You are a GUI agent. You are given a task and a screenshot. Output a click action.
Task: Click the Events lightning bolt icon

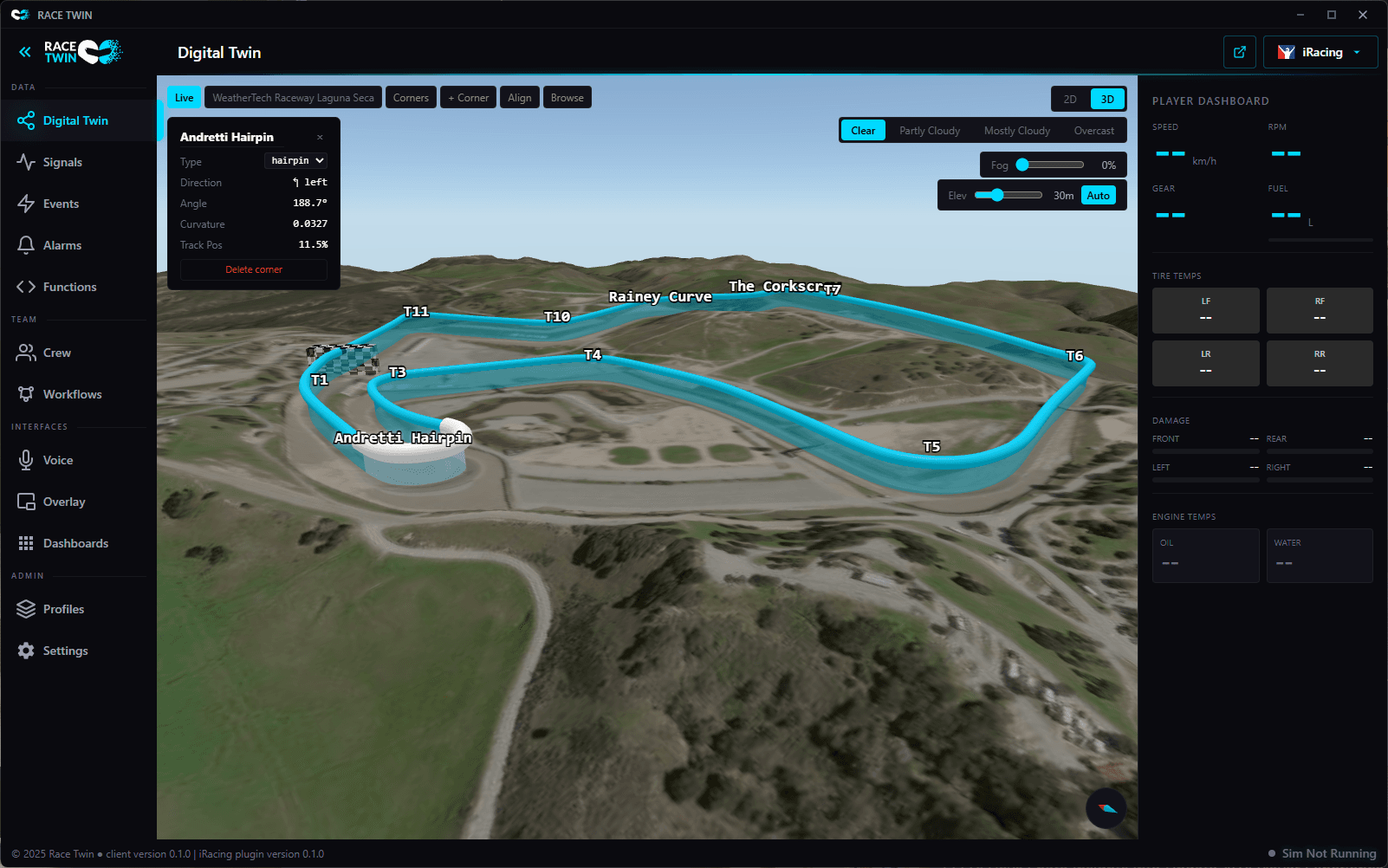click(x=26, y=204)
